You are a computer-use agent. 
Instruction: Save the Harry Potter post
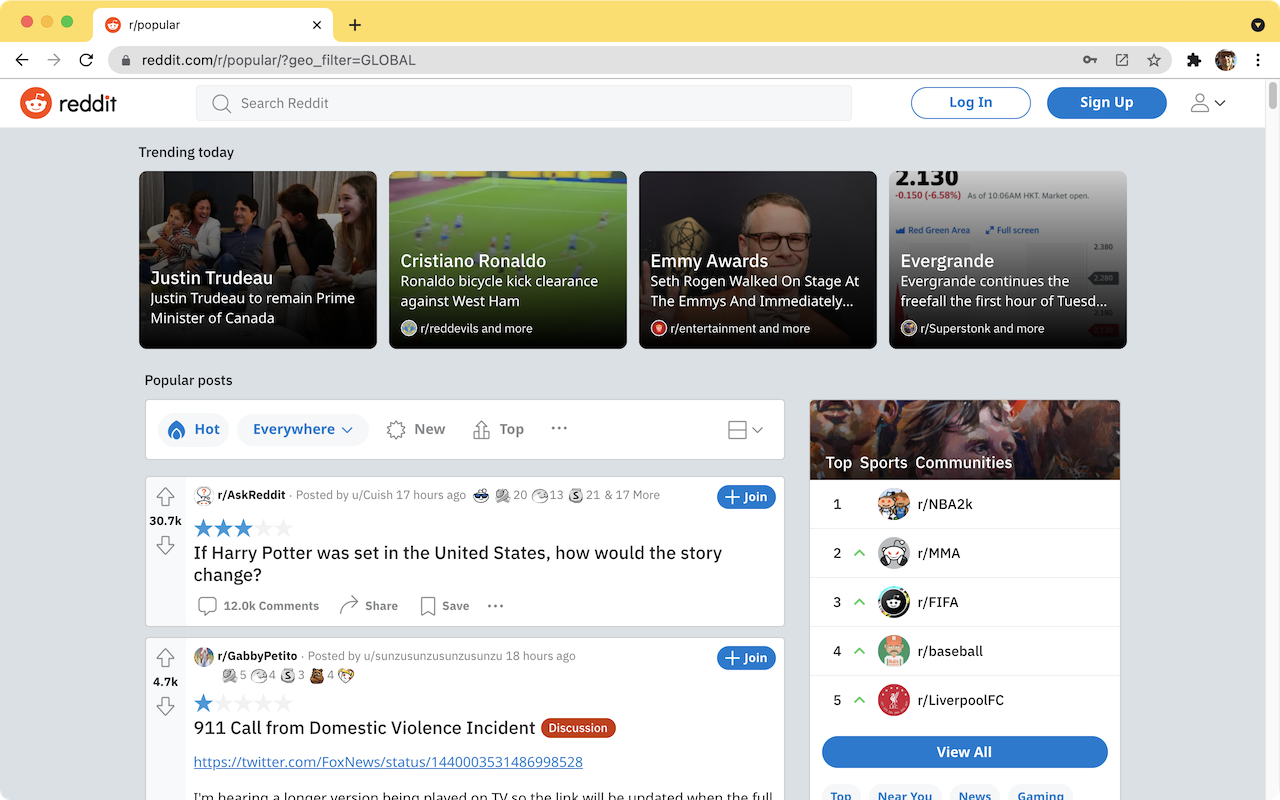click(445, 606)
